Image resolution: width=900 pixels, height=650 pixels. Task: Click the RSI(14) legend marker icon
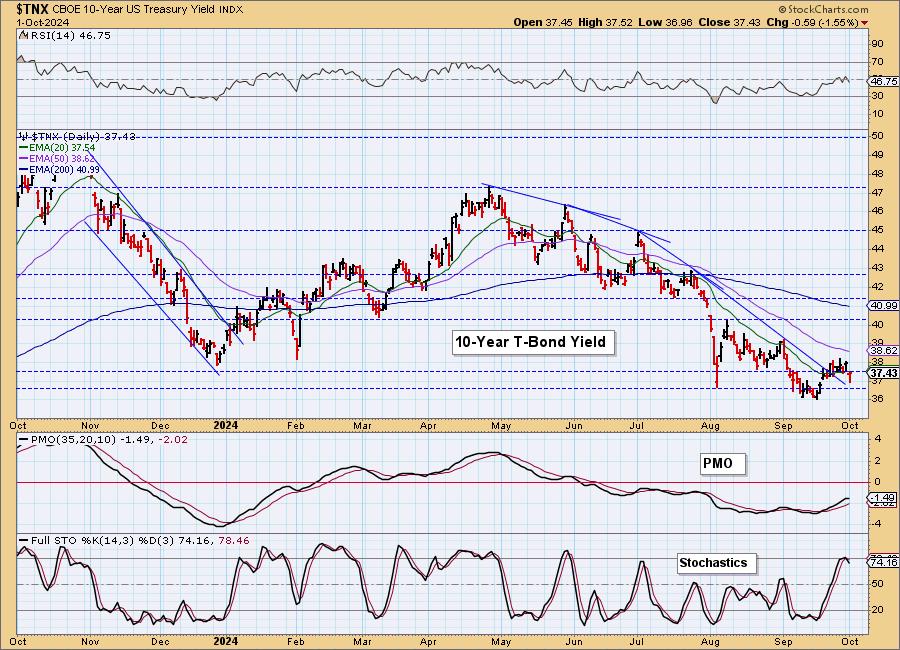22,35
